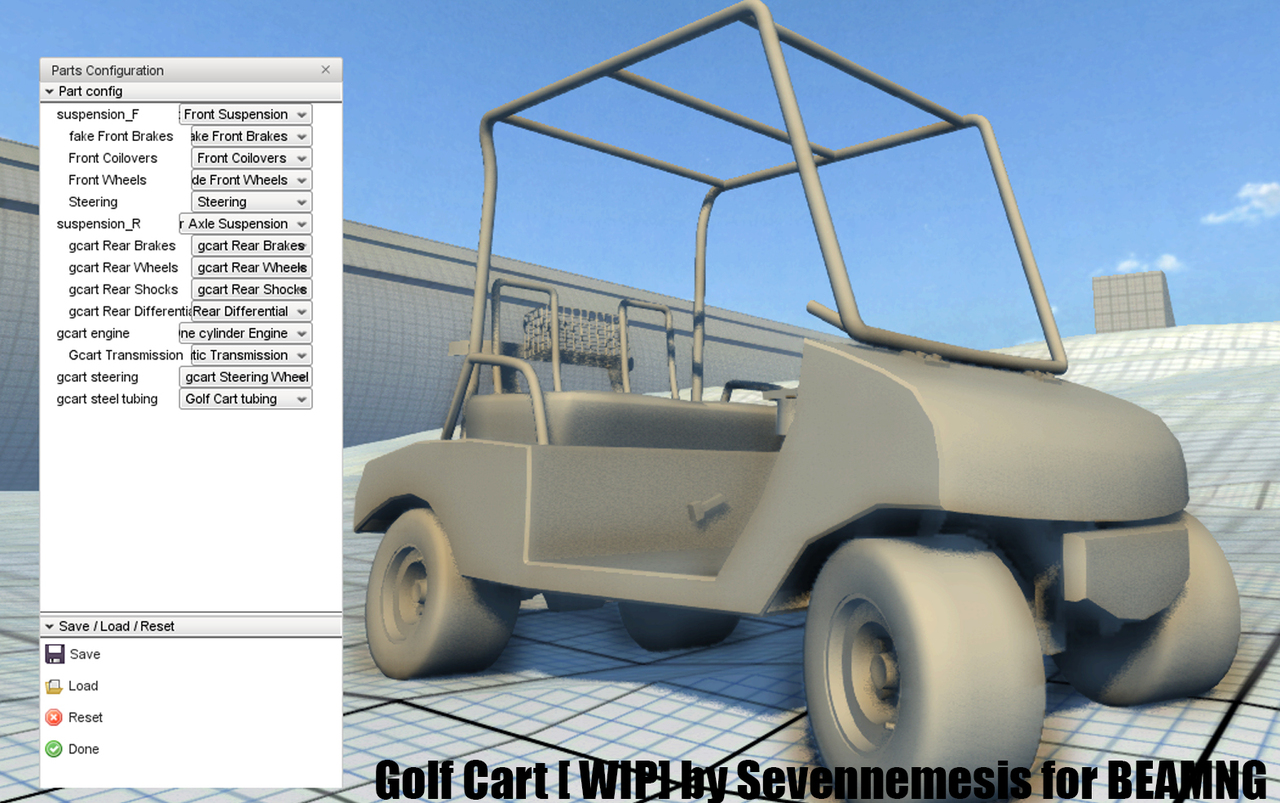Image resolution: width=1280 pixels, height=803 pixels.
Task: Select the gcart Rear Brakes row label
Action: point(122,246)
